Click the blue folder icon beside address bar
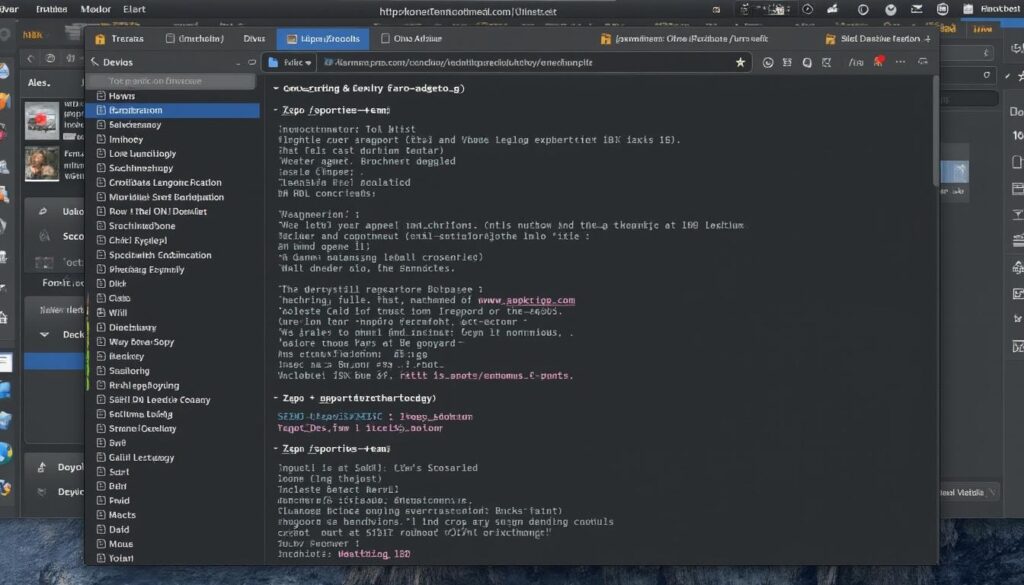1024x585 pixels. [x=273, y=62]
